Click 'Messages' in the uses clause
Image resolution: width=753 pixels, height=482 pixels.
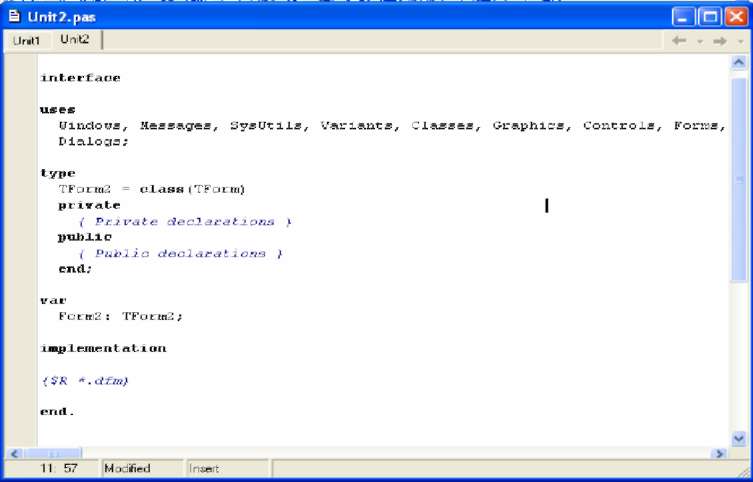coord(175,126)
